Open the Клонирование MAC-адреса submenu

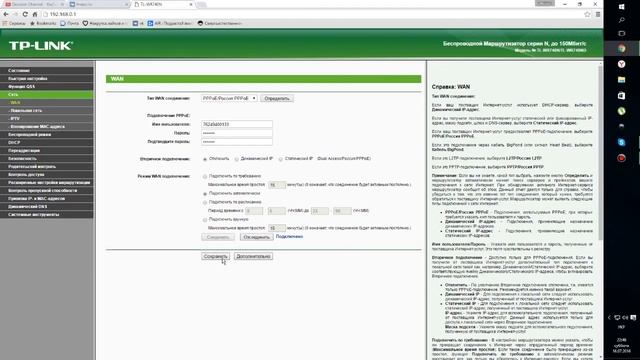(x=47, y=127)
